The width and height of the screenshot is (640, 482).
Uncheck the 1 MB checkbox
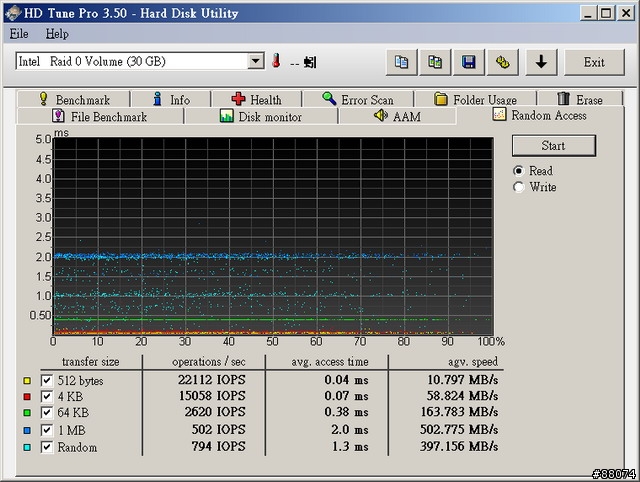point(47,430)
